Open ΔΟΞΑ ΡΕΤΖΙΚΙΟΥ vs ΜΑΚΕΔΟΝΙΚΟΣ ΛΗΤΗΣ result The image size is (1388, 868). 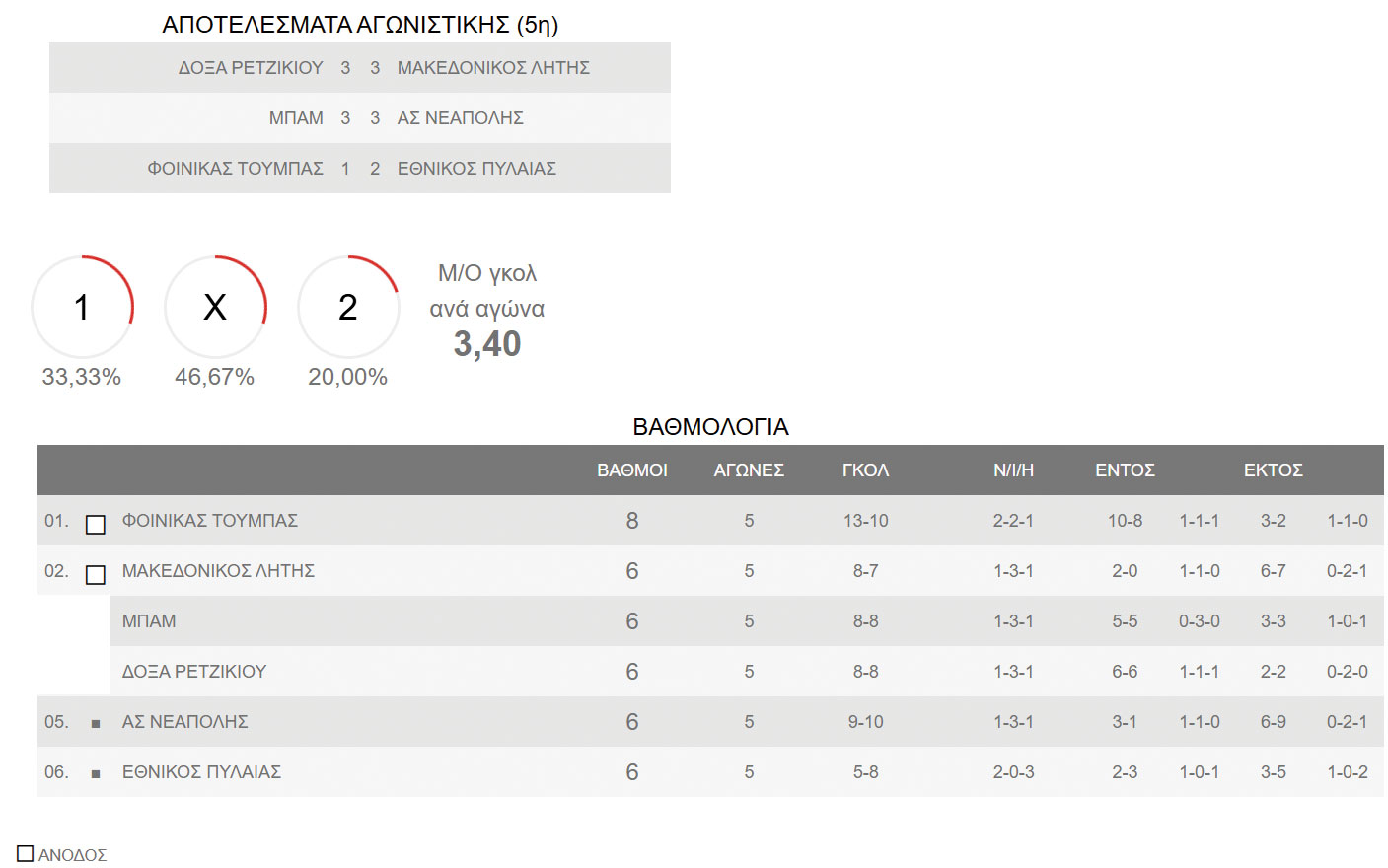[360, 68]
